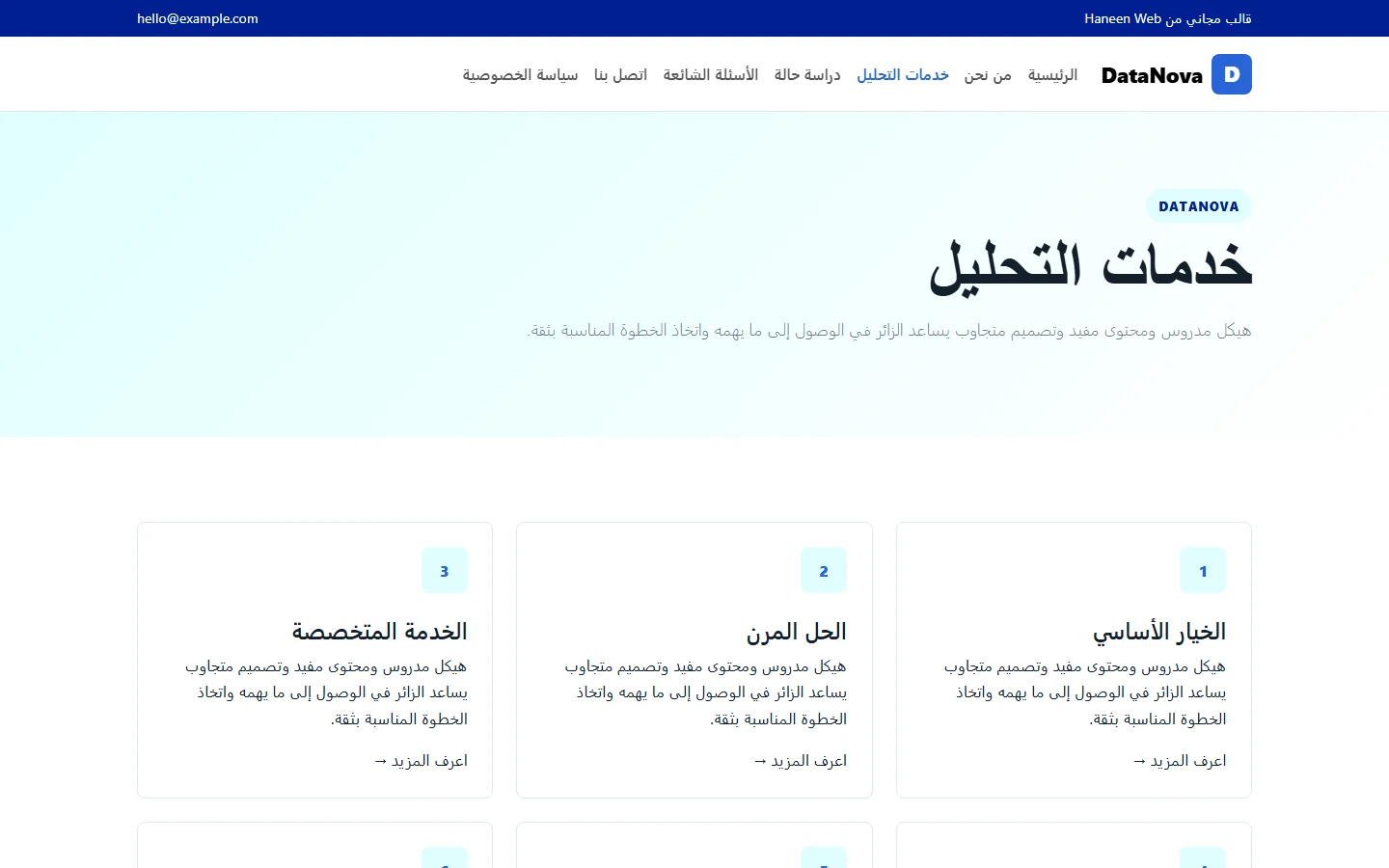The width and height of the screenshot is (1389, 868).
Task: Select the خدمات التحليل nav item
Action: coord(903,75)
